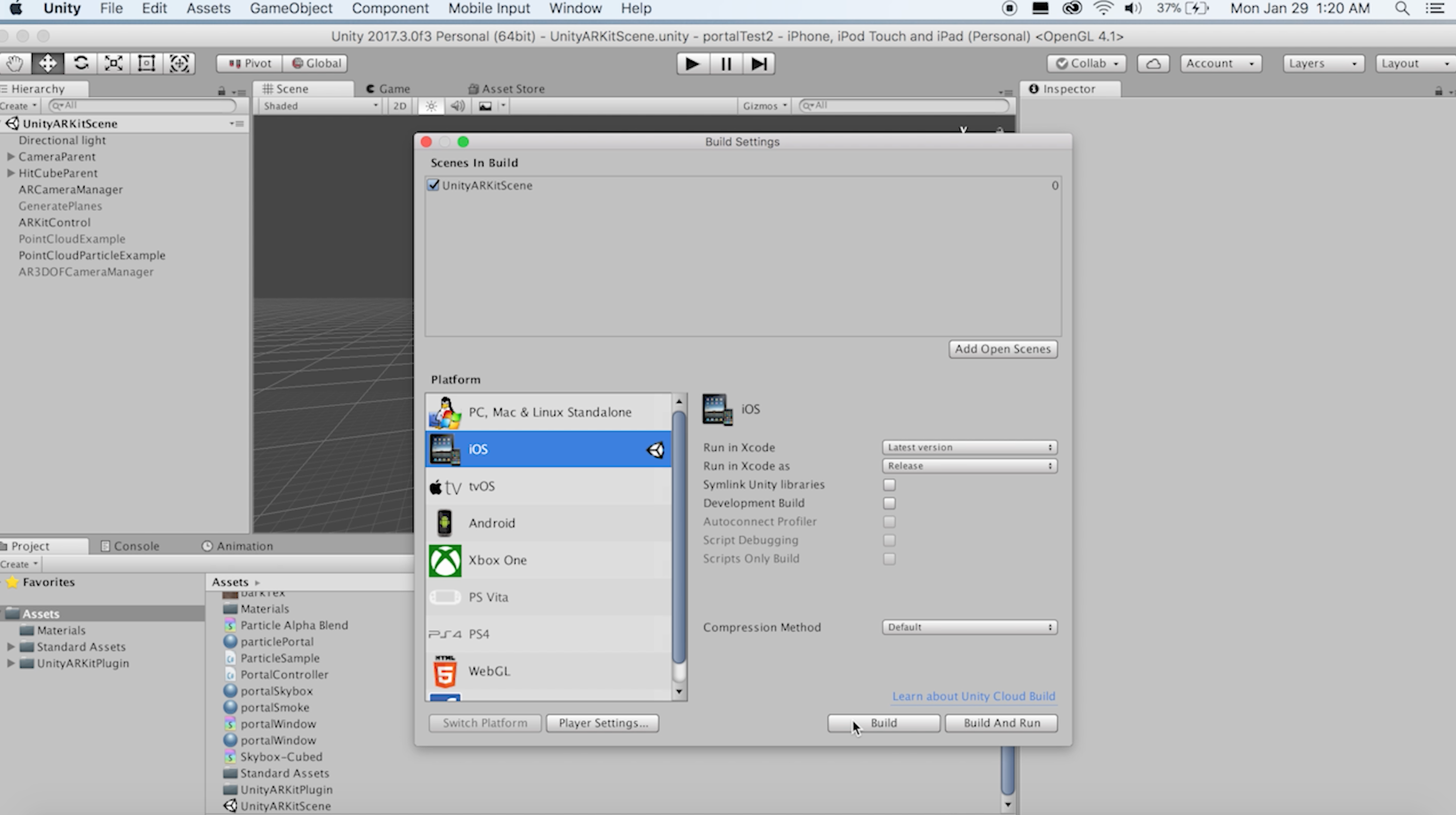
Task: Scroll down the platform list
Action: point(678,693)
